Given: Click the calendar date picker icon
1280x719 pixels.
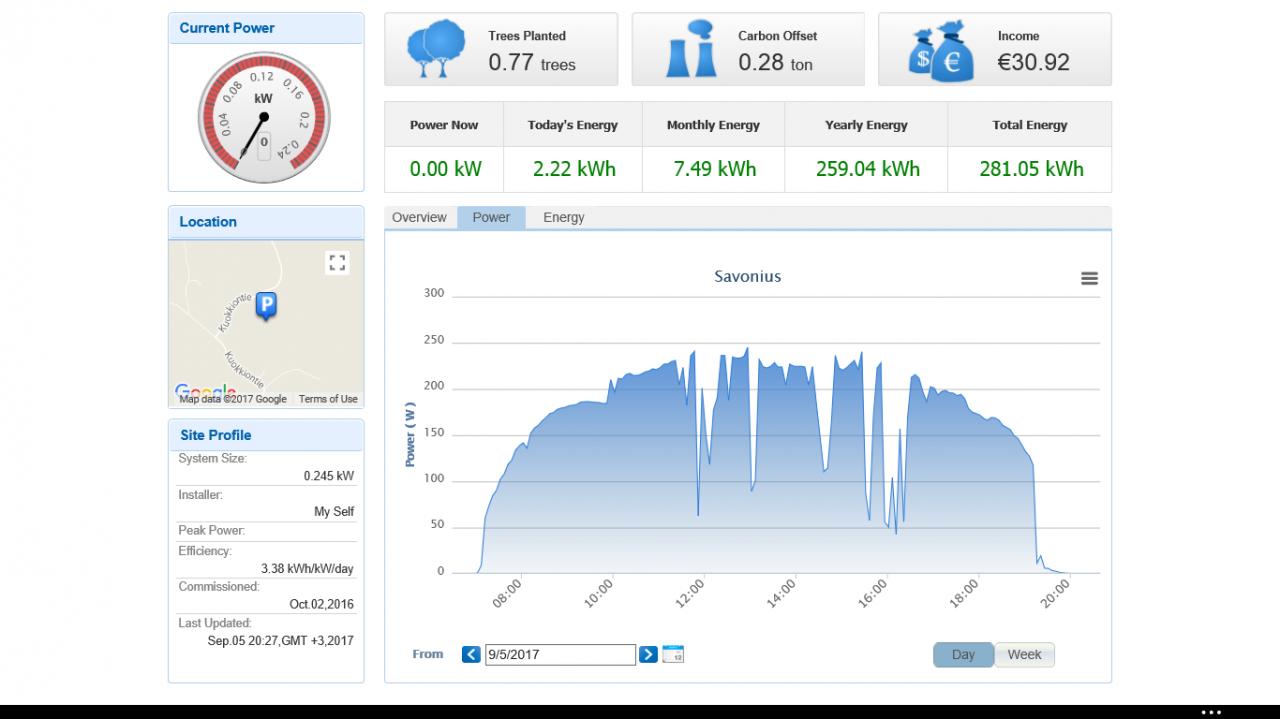Looking at the screenshot, I should point(673,654).
